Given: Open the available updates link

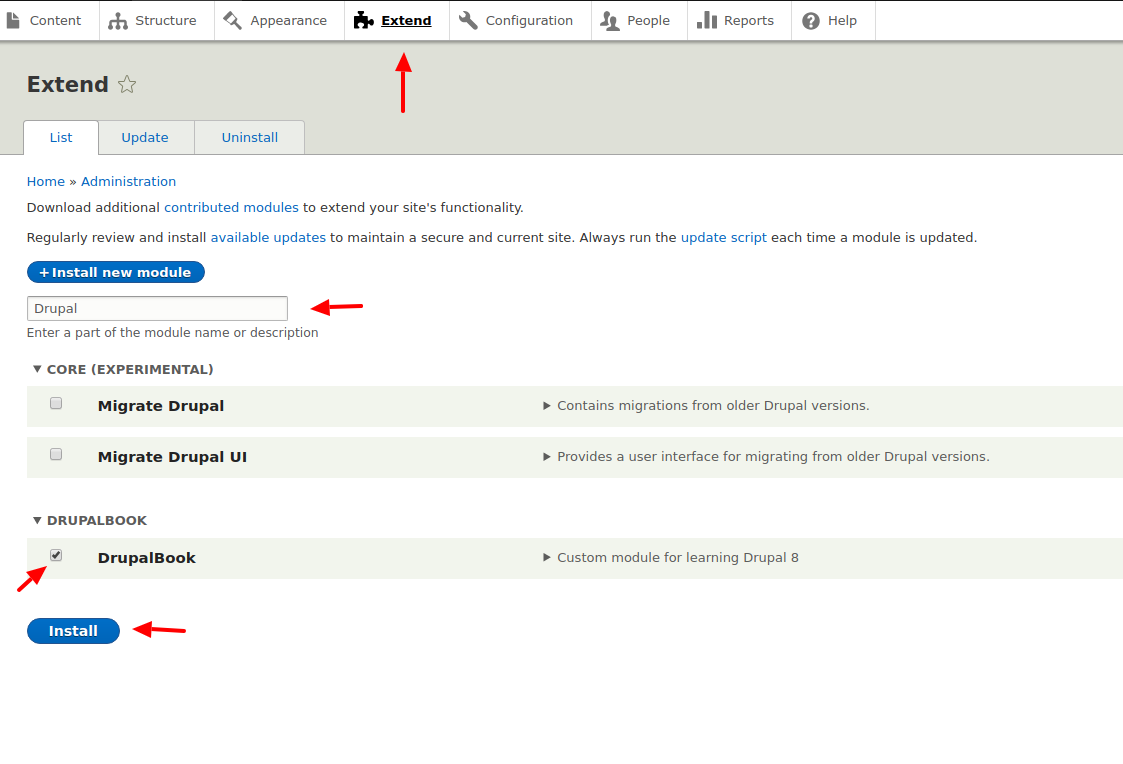Looking at the screenshot, I should point(268,238).
